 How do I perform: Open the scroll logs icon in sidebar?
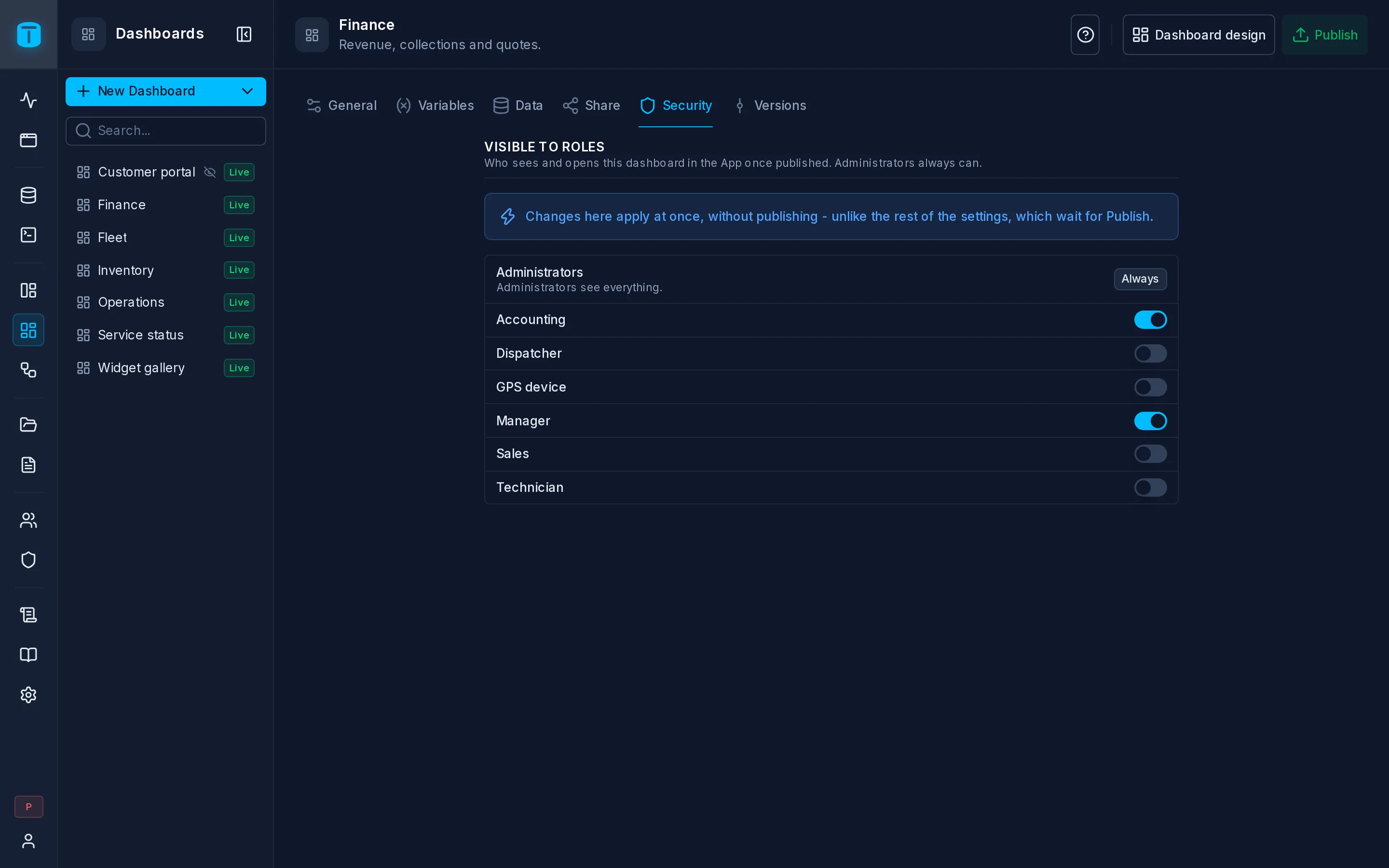[x=28, y=615]
